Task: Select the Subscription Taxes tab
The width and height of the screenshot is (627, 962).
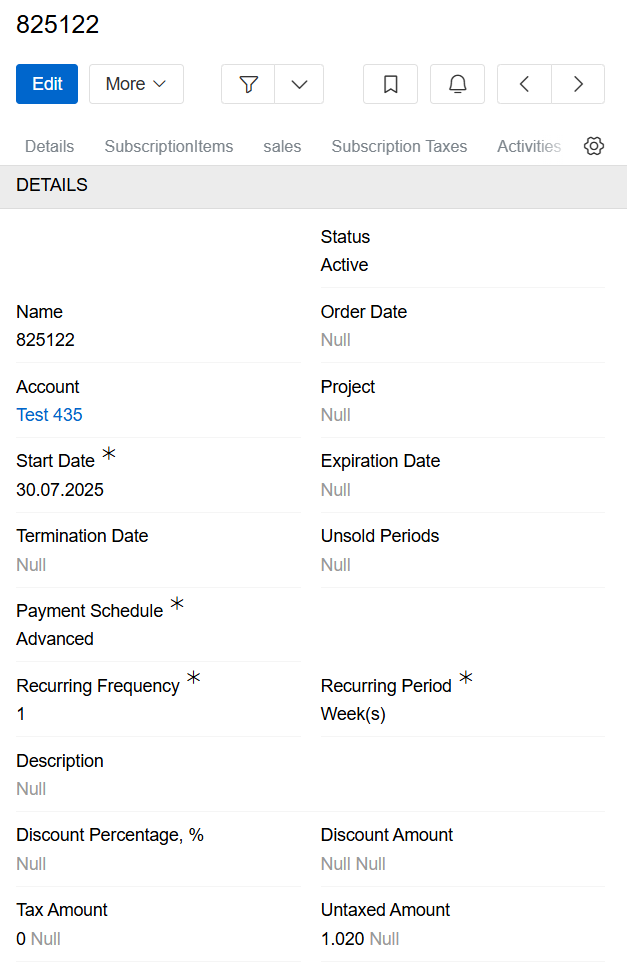Action: click(x=399, y=146)
